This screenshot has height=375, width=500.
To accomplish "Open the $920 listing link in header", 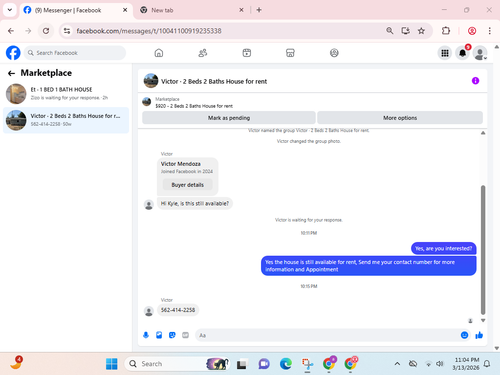I will point(194,106).
